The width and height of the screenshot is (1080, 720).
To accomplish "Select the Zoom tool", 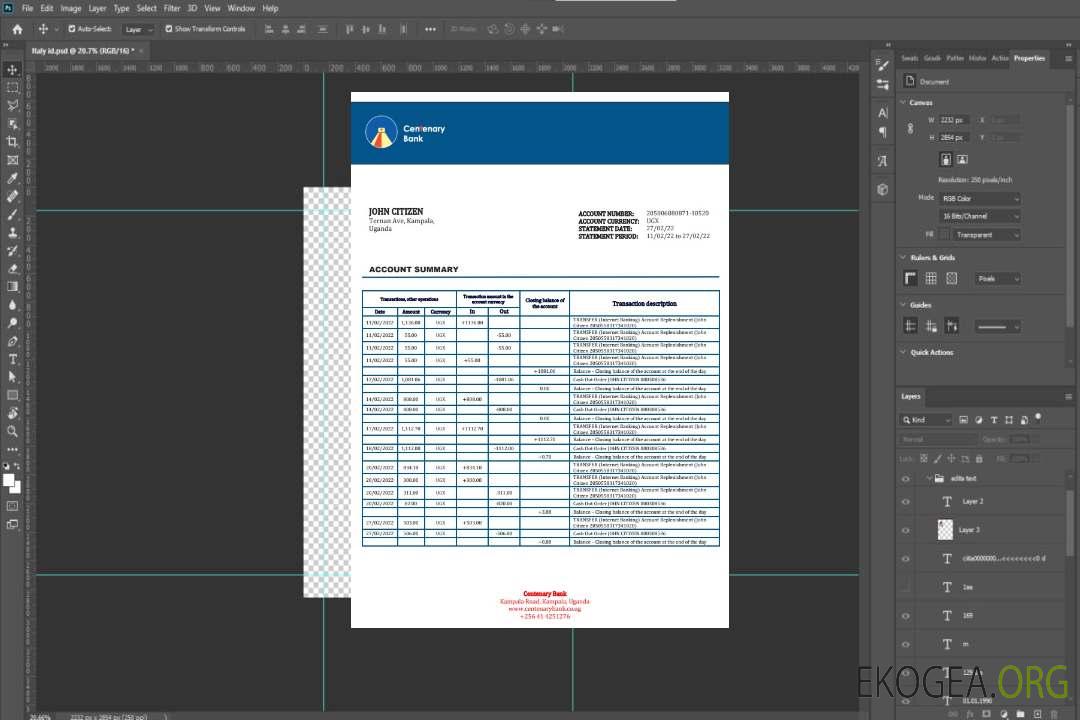I will click(x=13, y=431).
